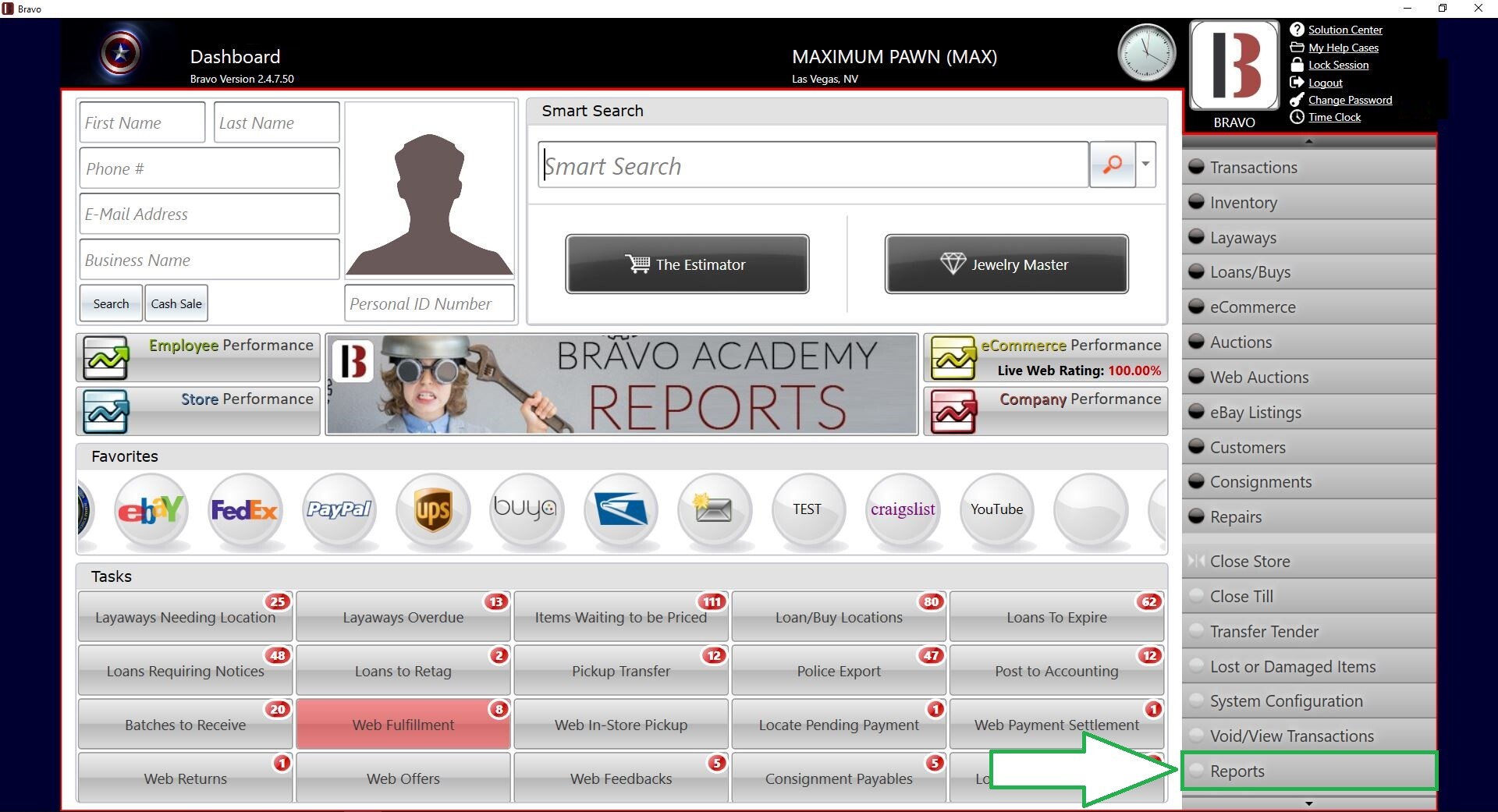
Task: Open the Transactions menu
Action: pos(1309,167)
